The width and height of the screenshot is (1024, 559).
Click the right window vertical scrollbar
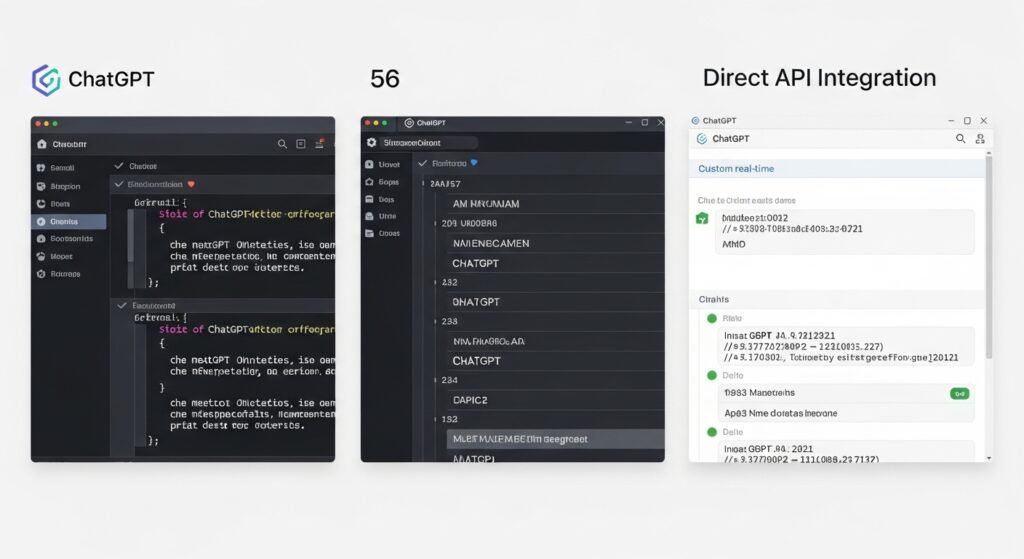click(989, 257)
